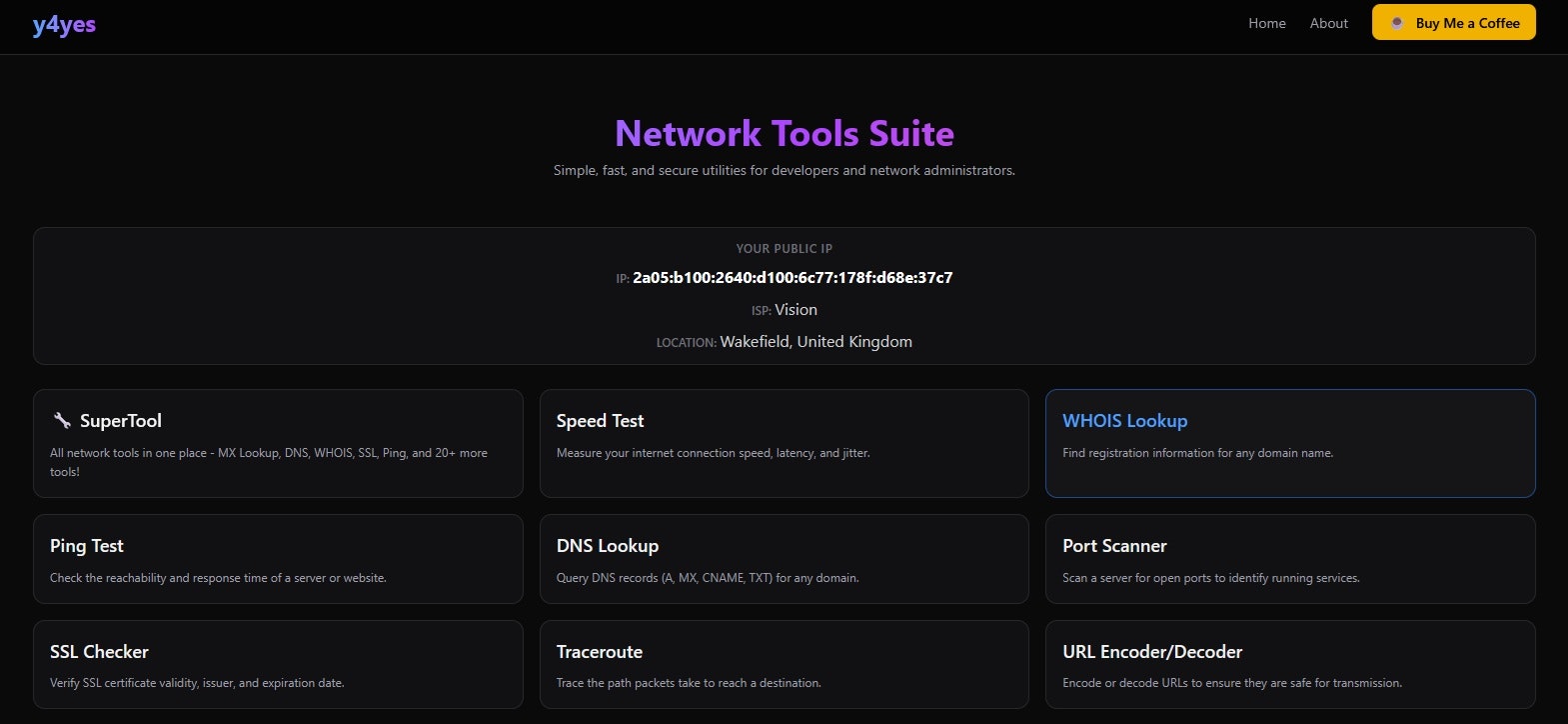Image resolution: width=1568 pixels, height=724 pixels.
Task: Click Traceroute description about packet path
Action: pos(689,683)
